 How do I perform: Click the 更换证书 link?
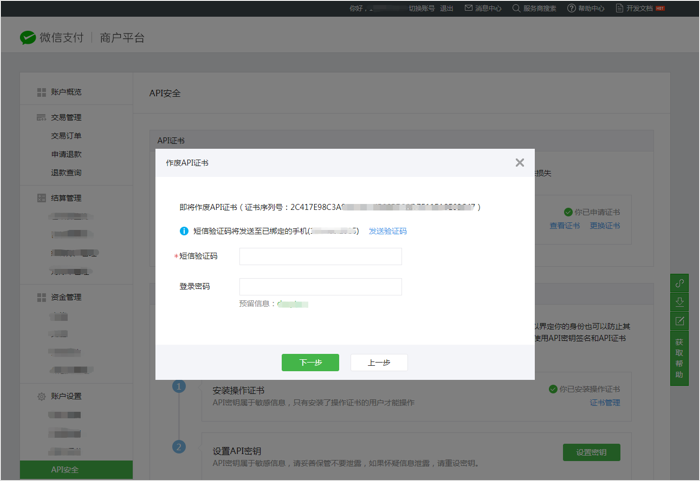[605, 226]
